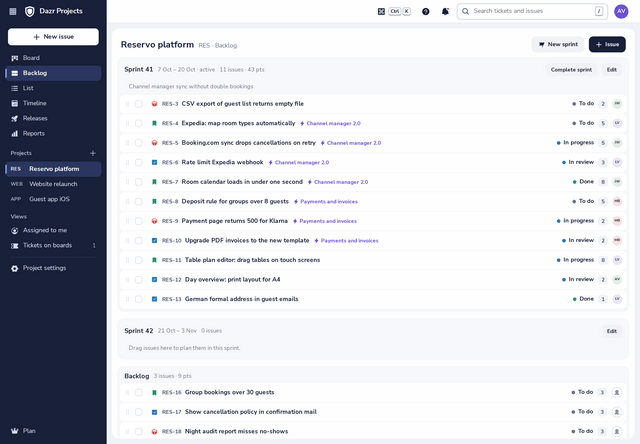Click the bug icon on RES-18
Image resolution: width=640 pixels, height=444 pixels.
[154, 431]
